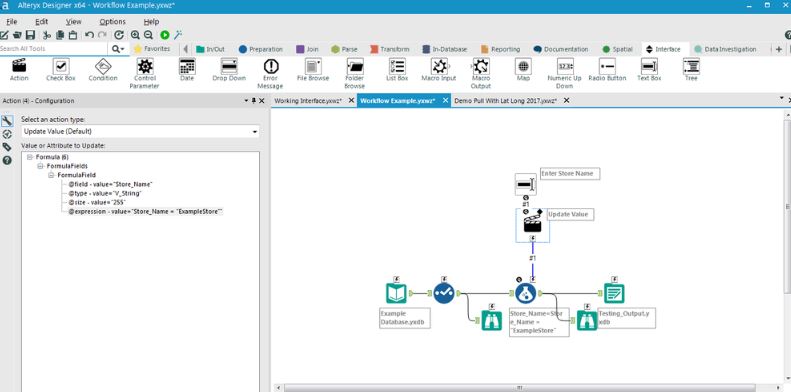Screen dimensions: 791x392
Task: Switch to the Favorites tool palette
Action: (x=151, y=49)
